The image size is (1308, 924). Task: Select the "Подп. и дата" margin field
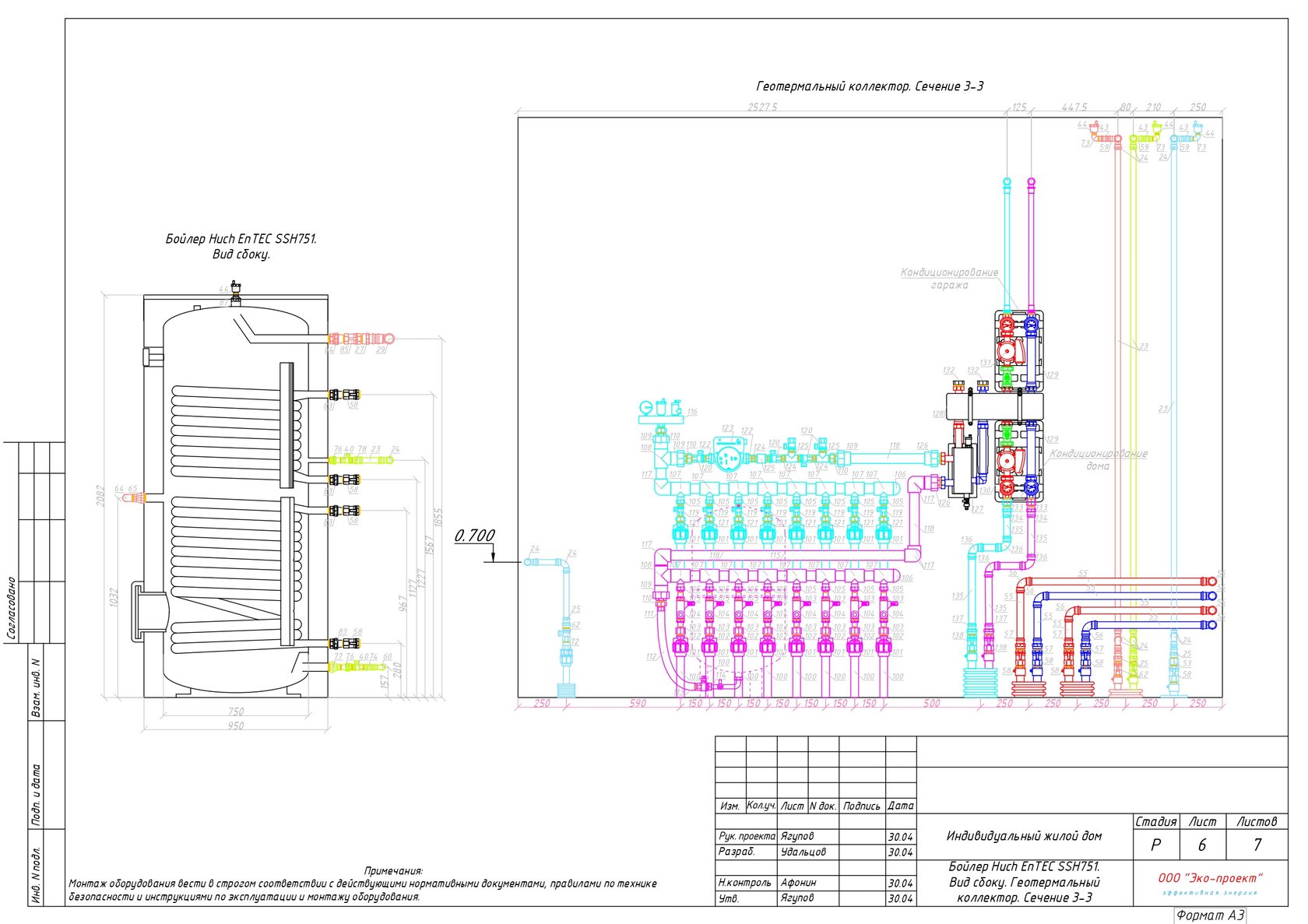tap(36, 794)
